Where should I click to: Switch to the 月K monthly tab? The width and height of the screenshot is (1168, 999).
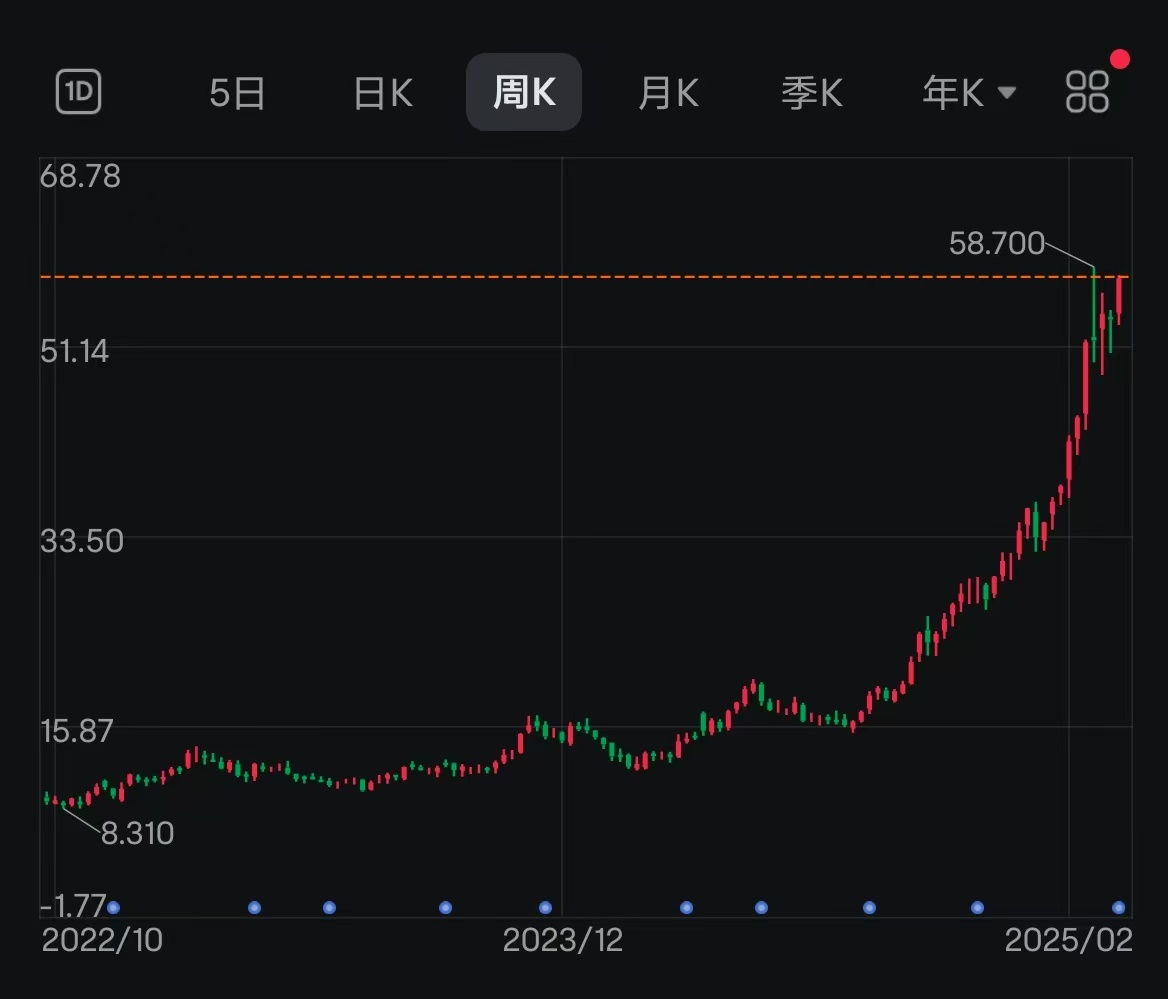(668, 93)
